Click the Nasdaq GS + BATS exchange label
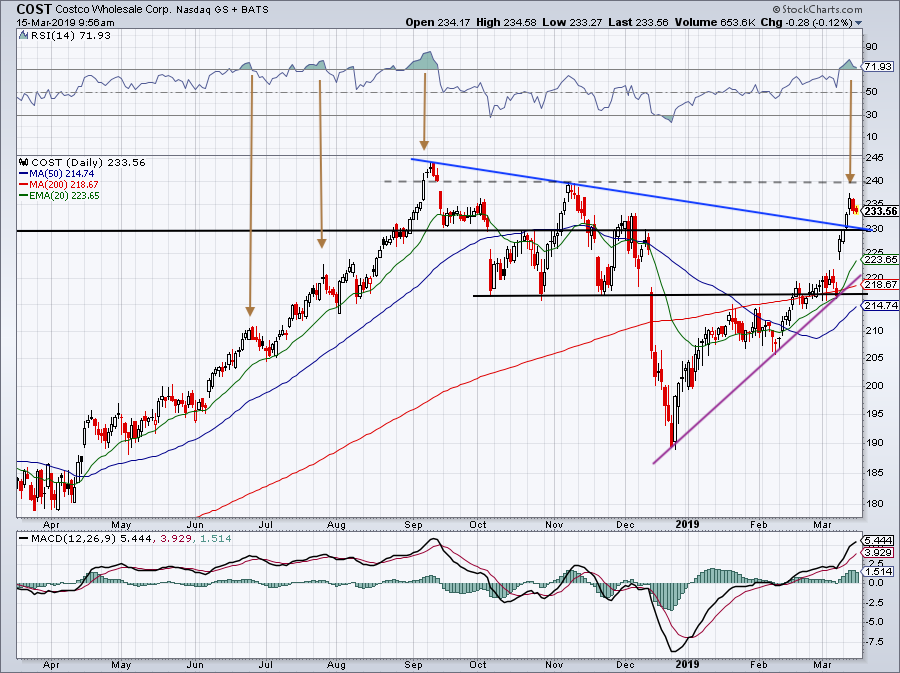Screen dimensions: 900x673 pos(222,10)
